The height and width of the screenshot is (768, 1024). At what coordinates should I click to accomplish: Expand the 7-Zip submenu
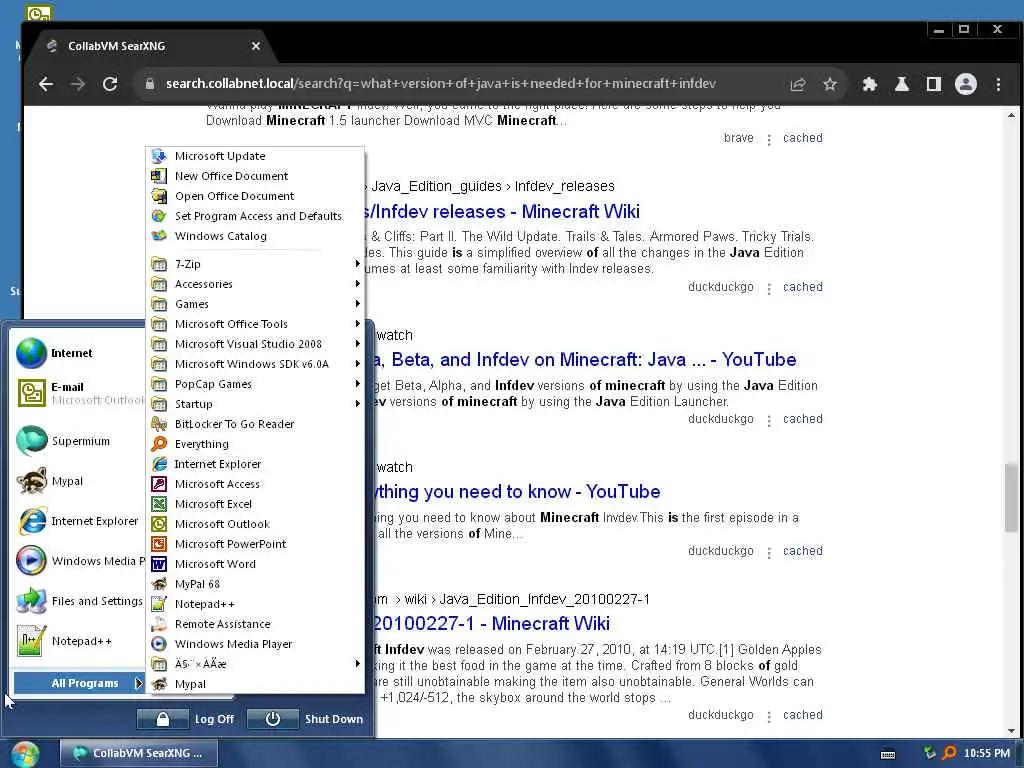[255, 264]
